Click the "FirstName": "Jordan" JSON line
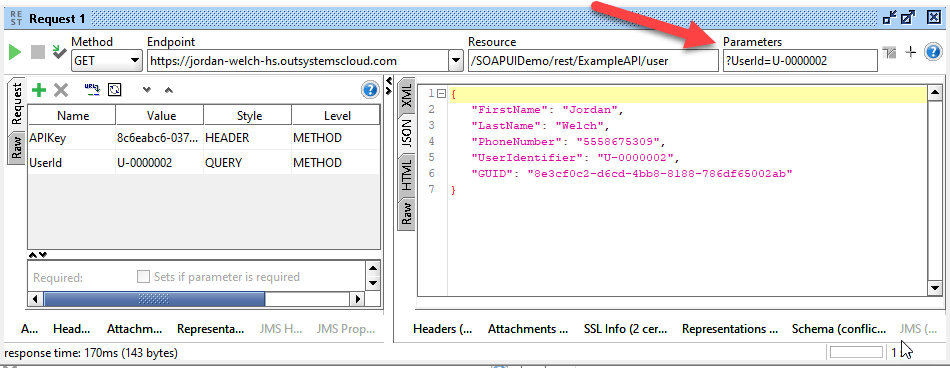950x368 pixels. coord(548,110)
